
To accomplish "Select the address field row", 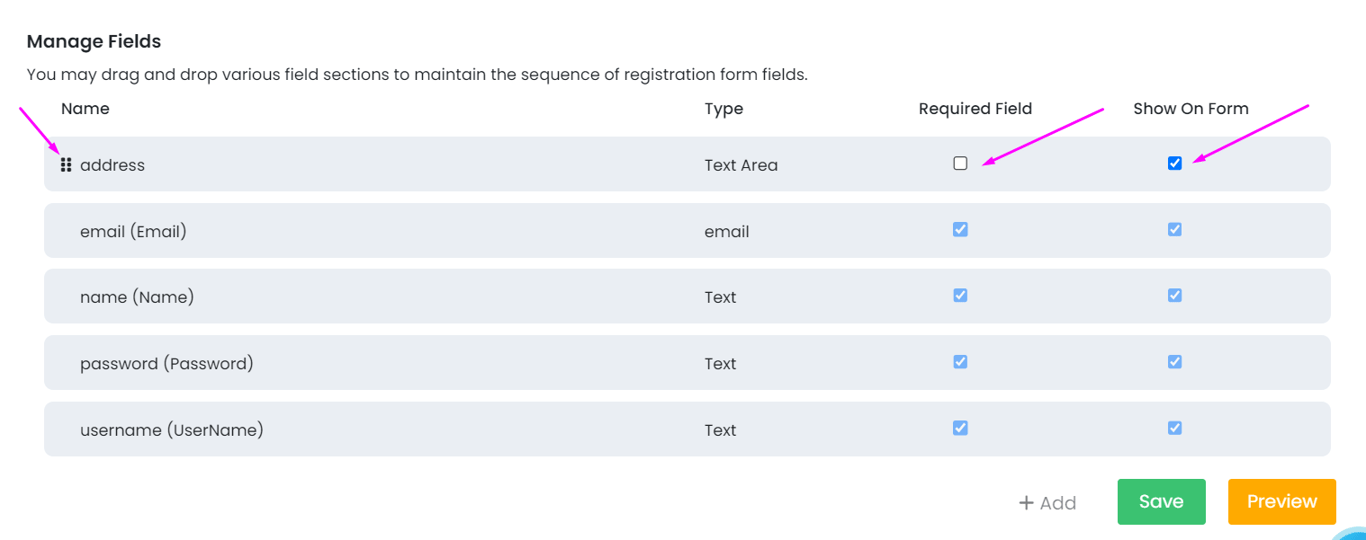I will click(112, 165).
